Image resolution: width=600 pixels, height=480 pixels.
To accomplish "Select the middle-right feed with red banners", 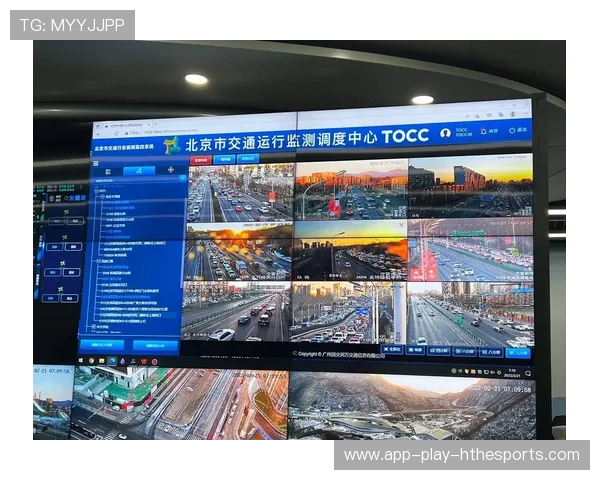I will (x=471, y=250).
